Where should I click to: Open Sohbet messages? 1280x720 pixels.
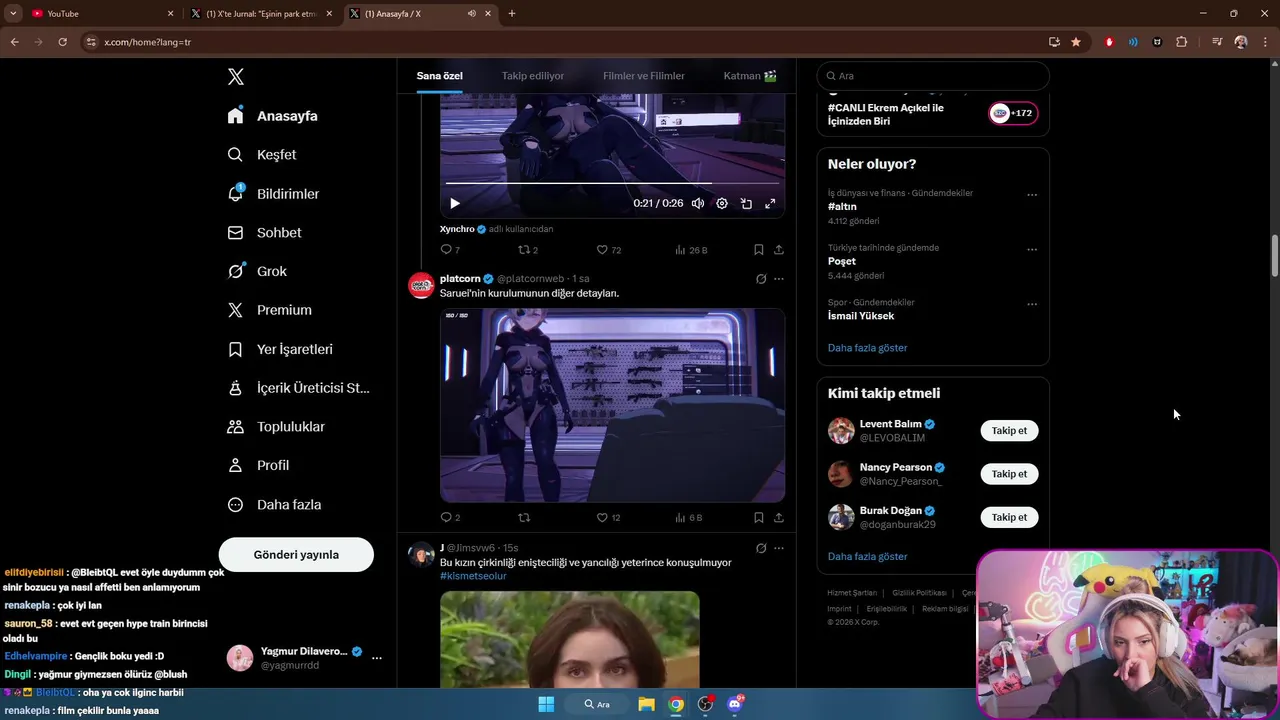pos(264,233)
